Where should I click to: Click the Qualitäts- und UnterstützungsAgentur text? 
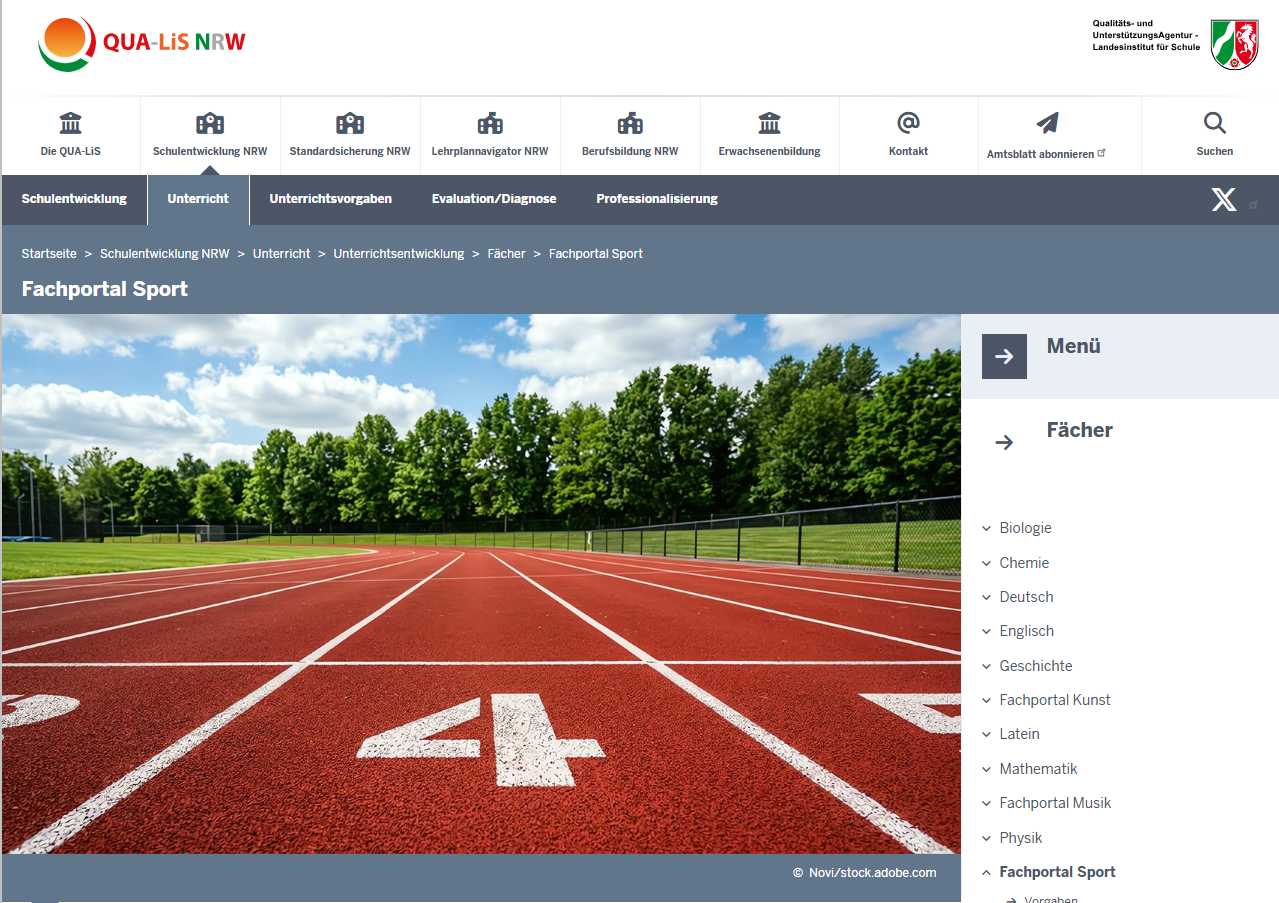1146,35
